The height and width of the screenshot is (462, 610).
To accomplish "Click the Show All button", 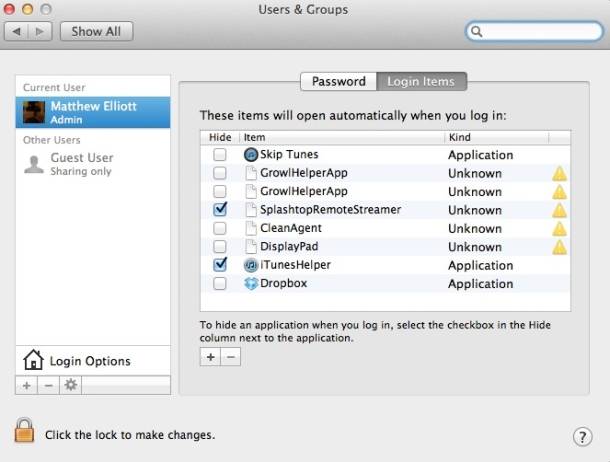I will pyautogui.click(x=96, y=31).
